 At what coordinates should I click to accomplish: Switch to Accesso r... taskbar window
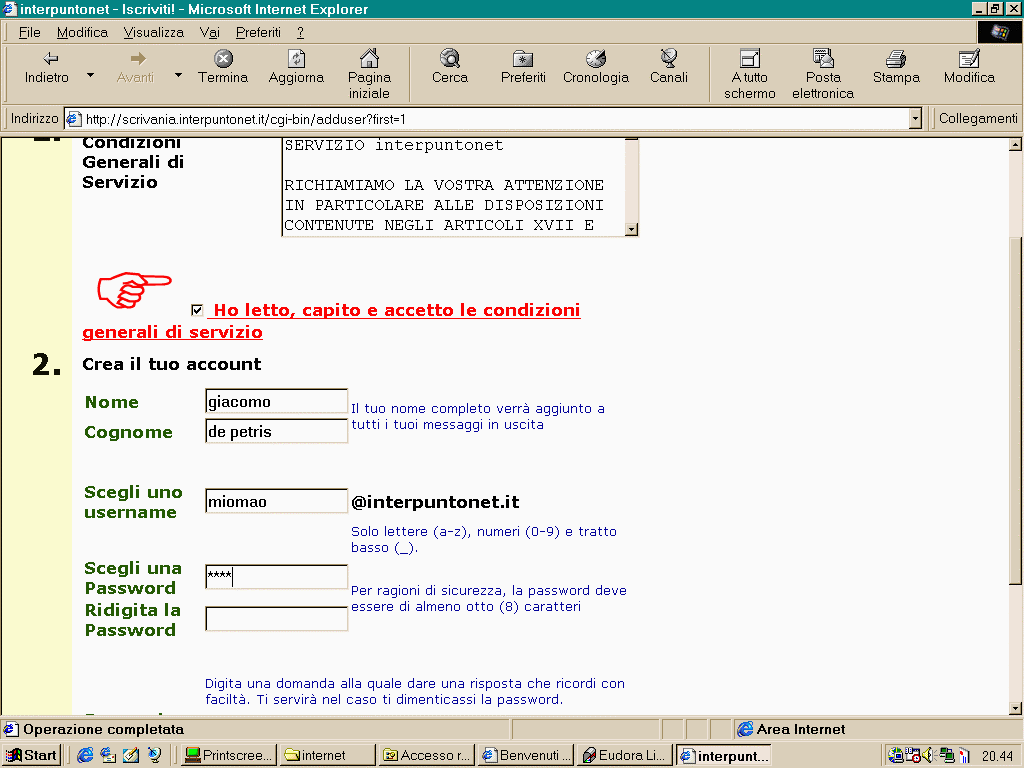tap(427, 755)
